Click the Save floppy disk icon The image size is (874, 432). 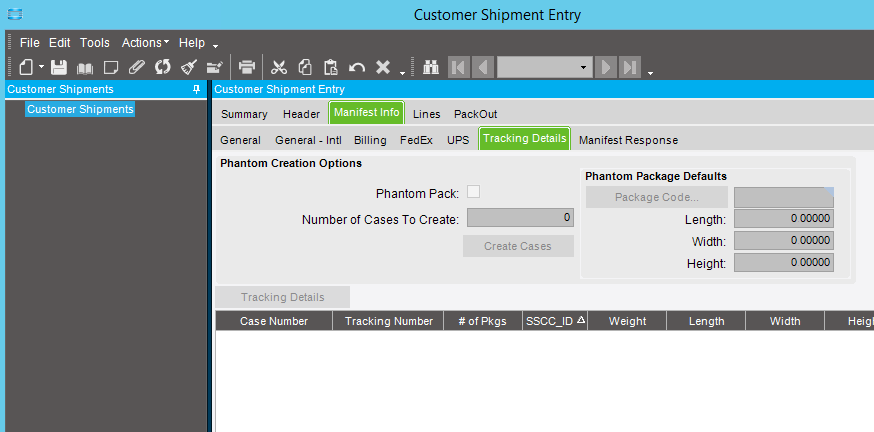59,67
